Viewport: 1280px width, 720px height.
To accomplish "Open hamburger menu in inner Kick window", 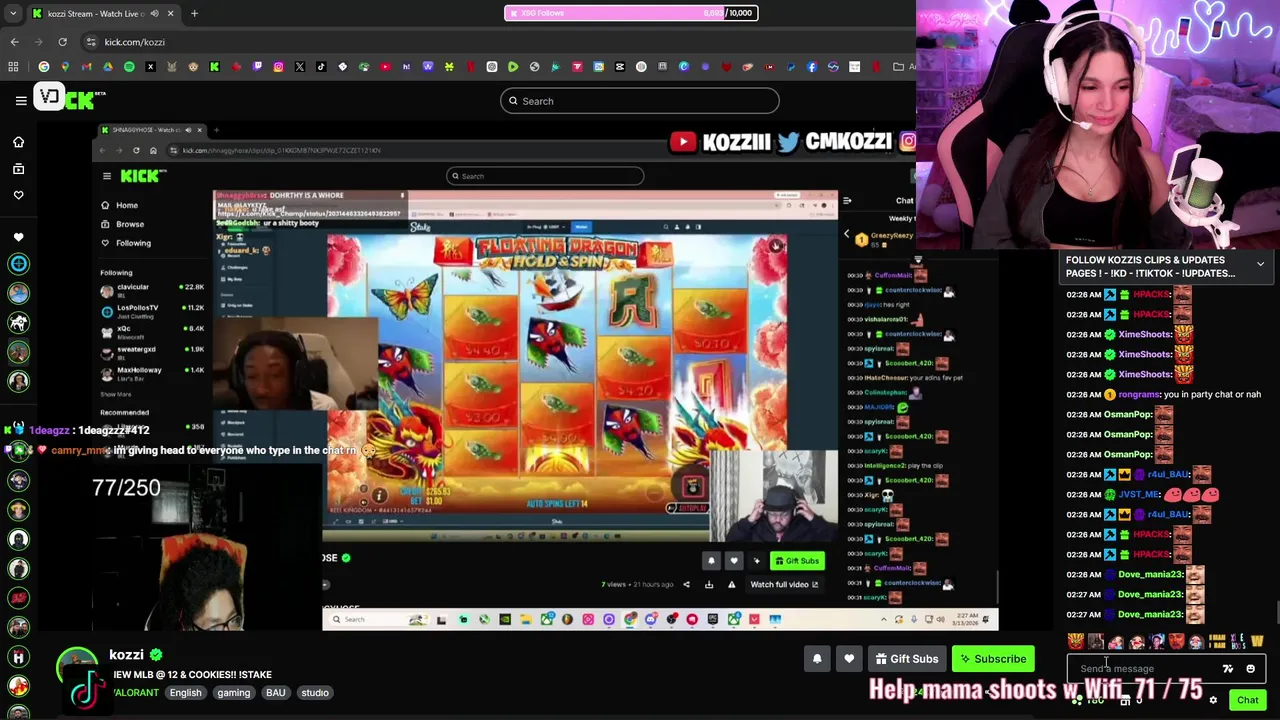I will [107, 176].
